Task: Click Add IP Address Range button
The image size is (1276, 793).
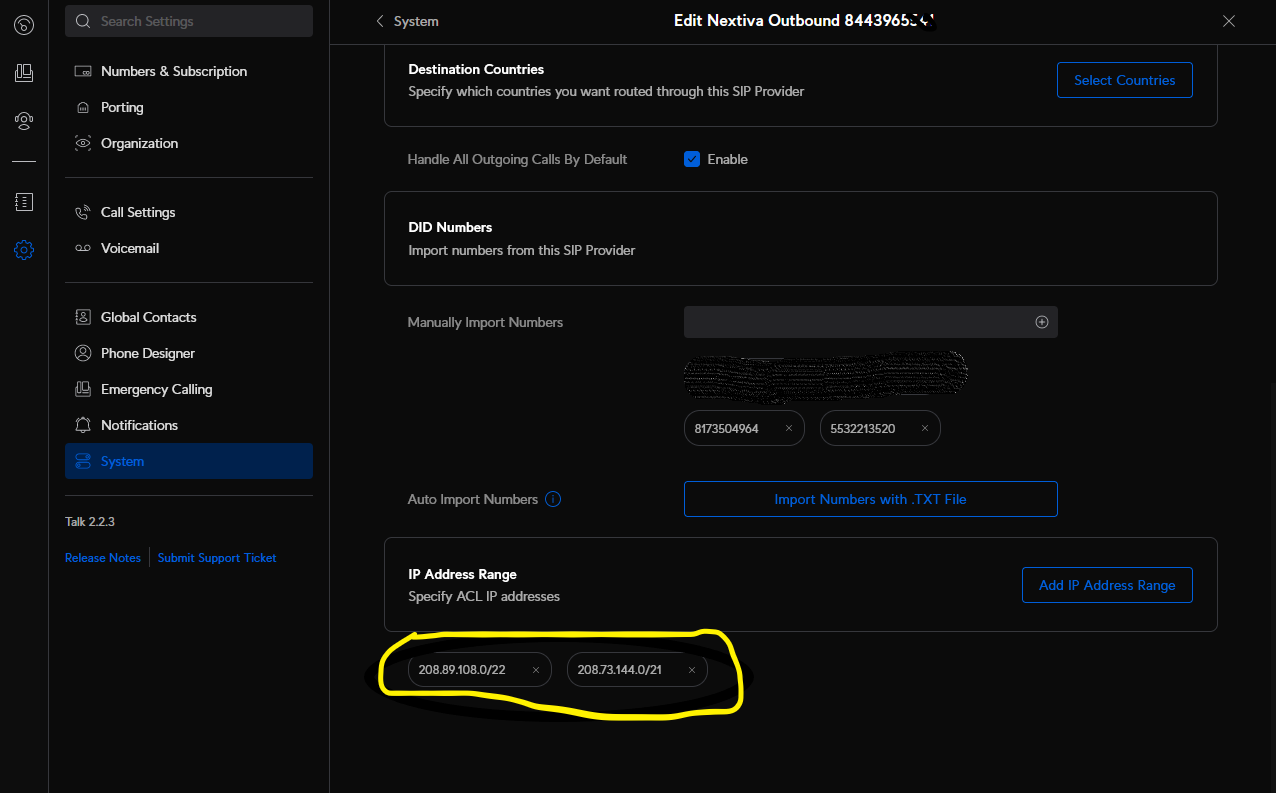Action: click(1106, 585)
